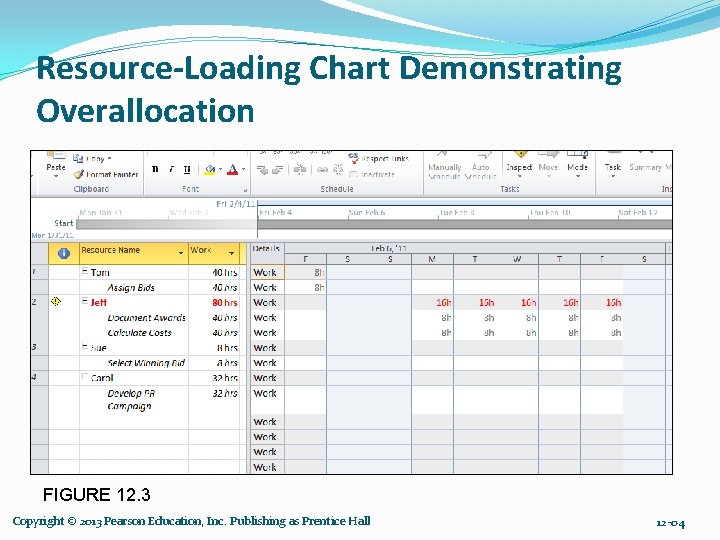720x540 pixels.
Task: Click Respect Links button
Action: coord(378,158)
